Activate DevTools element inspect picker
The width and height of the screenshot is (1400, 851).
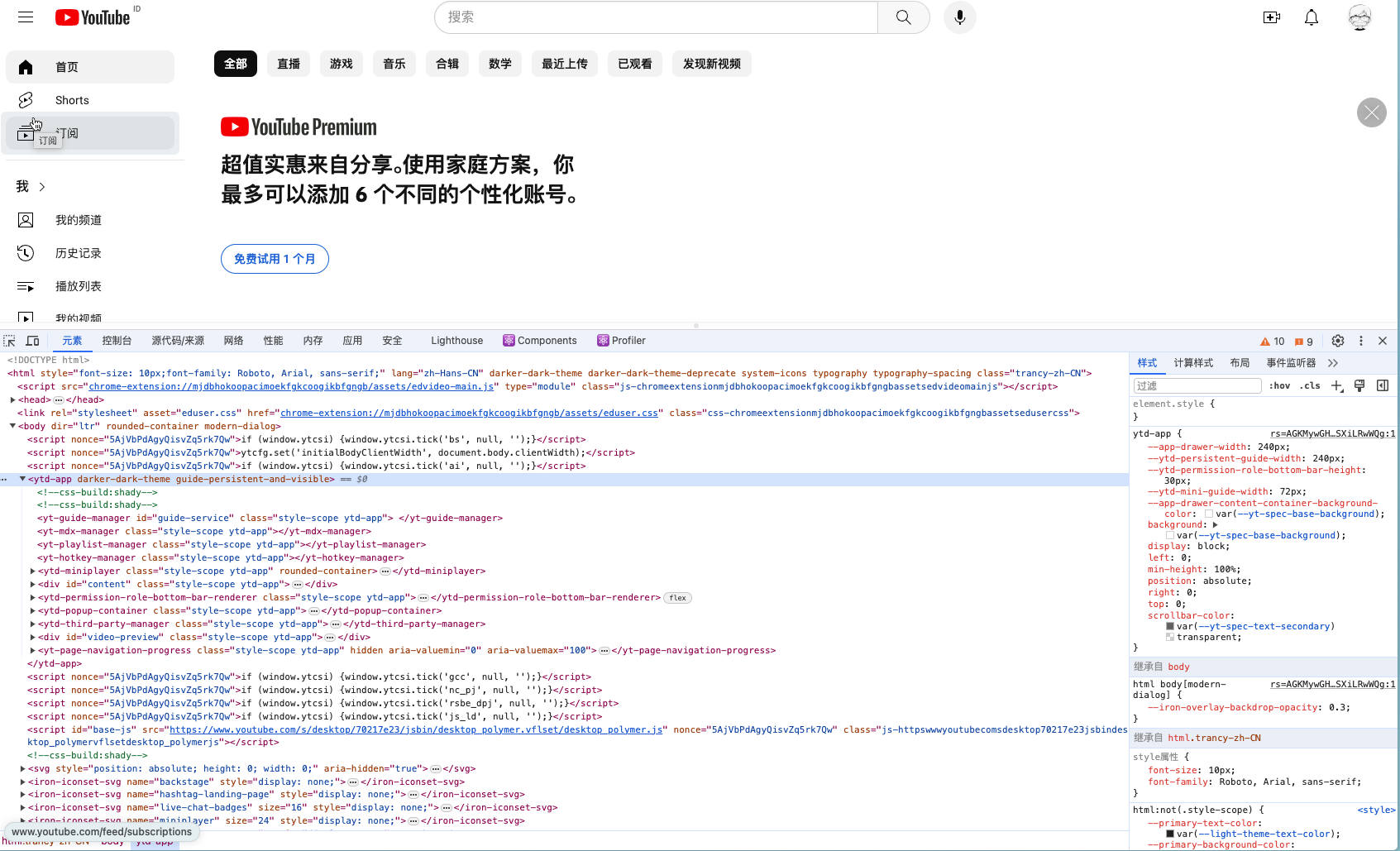(9, 341)
